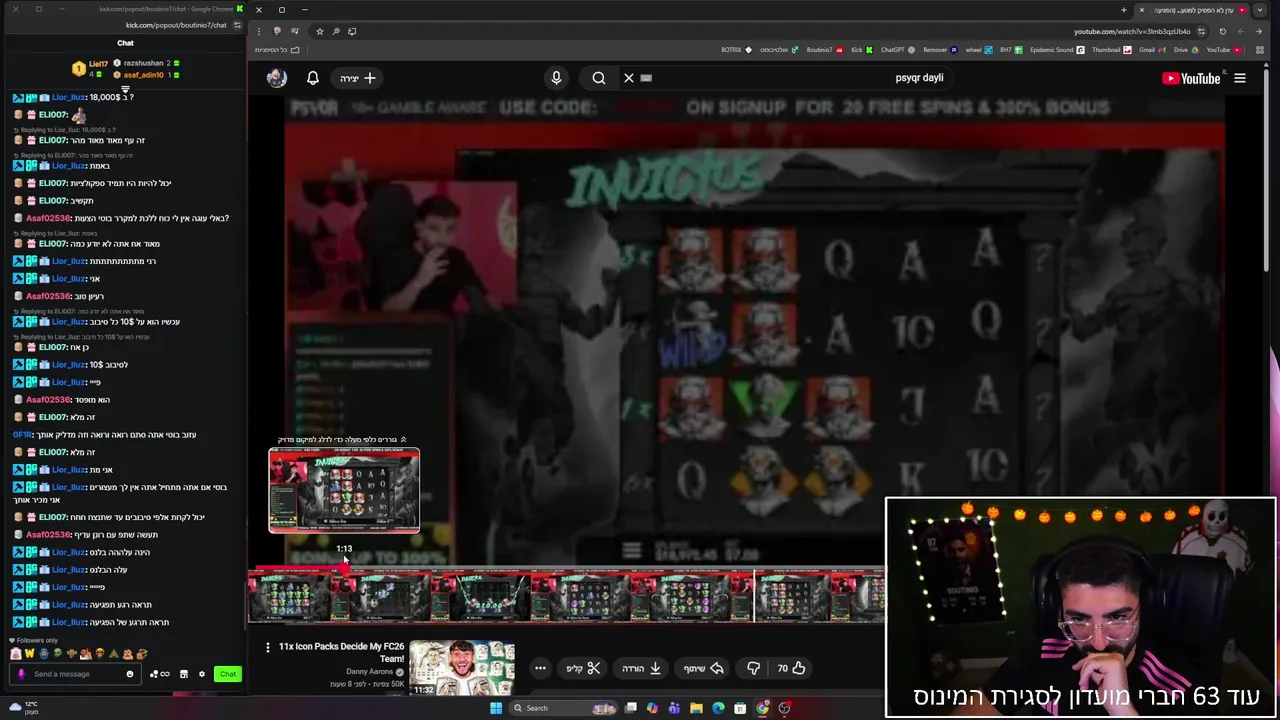Viewport: 1280px width, 720px height.
Task: Open the Kick bookmark
Action: 862,50
